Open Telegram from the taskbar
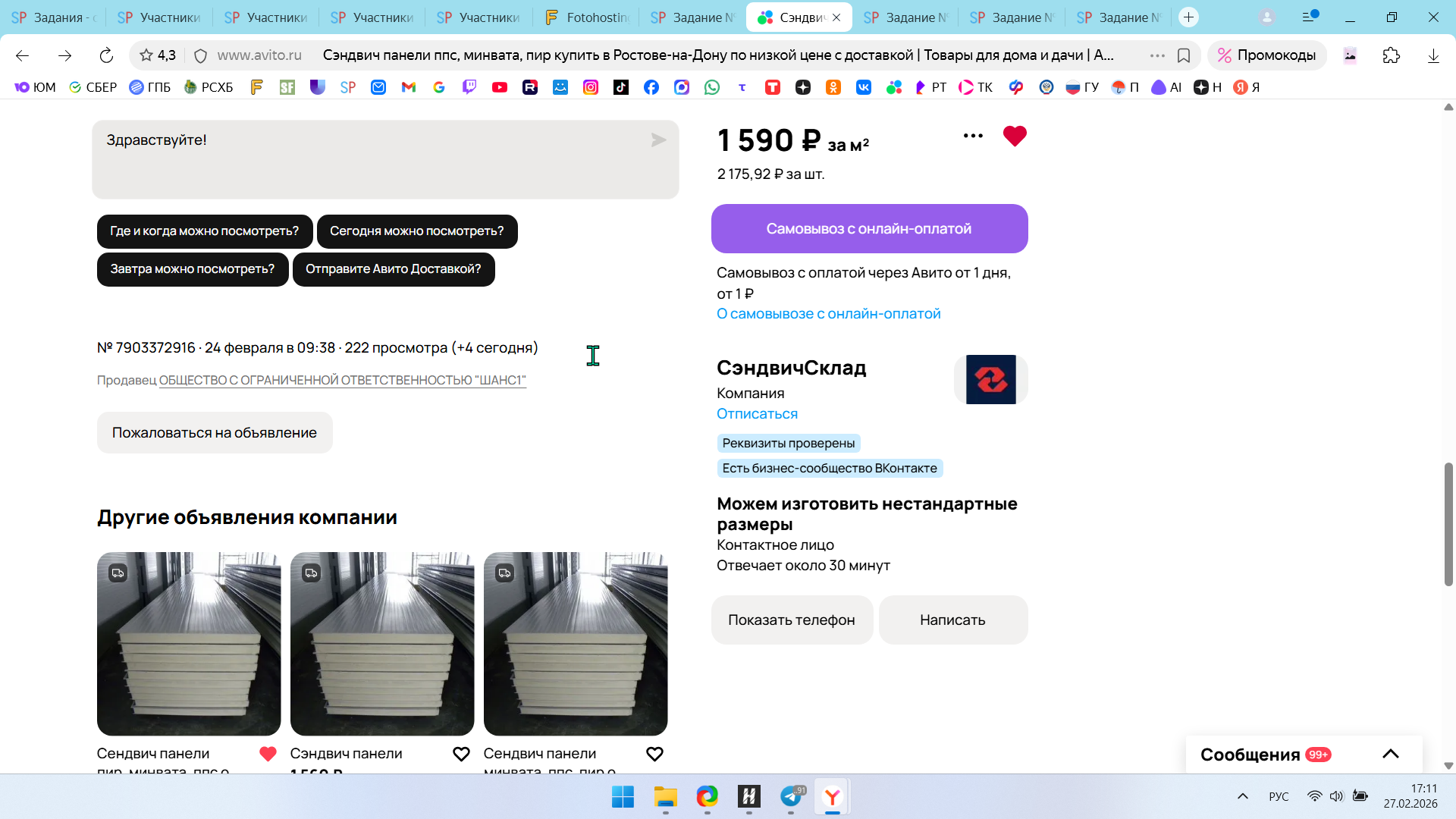The width and height of the screenshot is (1456, 819). 791,796
